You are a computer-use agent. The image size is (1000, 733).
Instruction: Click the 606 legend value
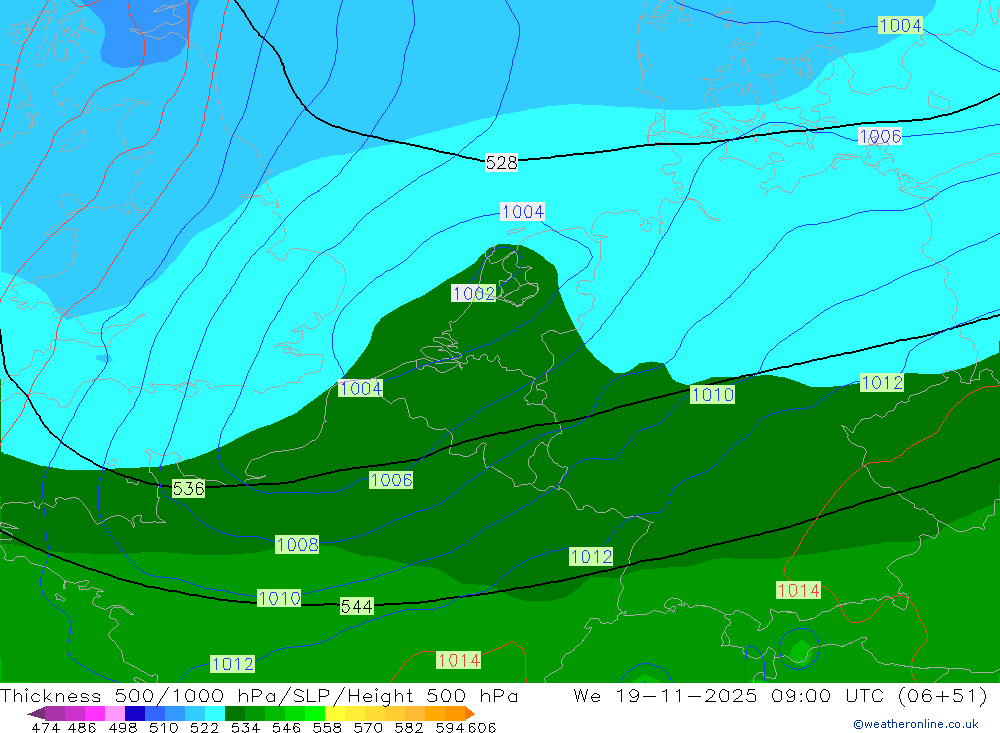click(481, 727)
